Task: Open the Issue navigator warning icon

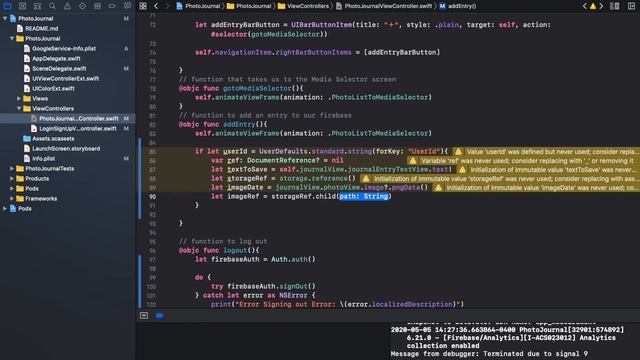Action: 67,6
